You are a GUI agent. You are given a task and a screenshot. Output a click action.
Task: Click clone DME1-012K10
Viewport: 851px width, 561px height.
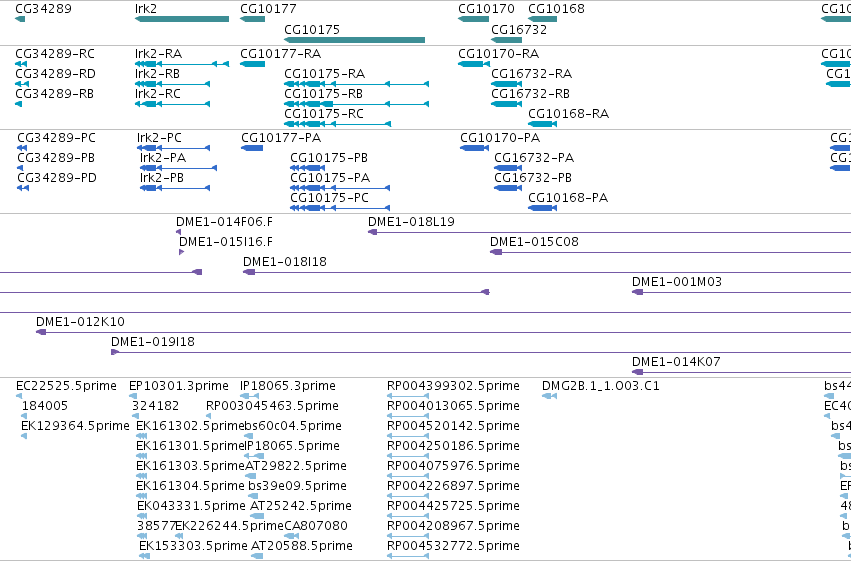tap(443, 333)
